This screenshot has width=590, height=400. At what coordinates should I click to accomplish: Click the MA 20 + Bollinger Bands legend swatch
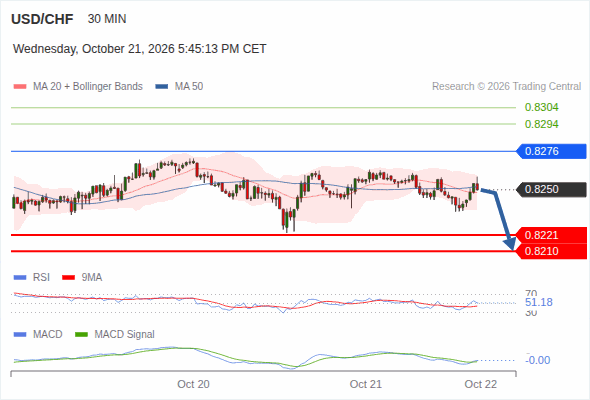click(20, 87)
